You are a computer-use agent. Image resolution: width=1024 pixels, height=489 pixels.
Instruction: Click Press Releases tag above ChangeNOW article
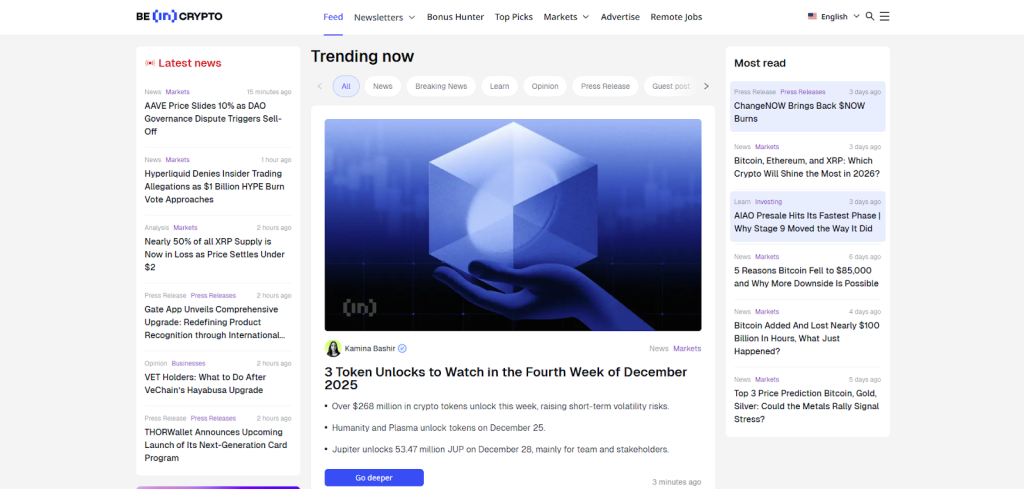[x=803, y=92]
